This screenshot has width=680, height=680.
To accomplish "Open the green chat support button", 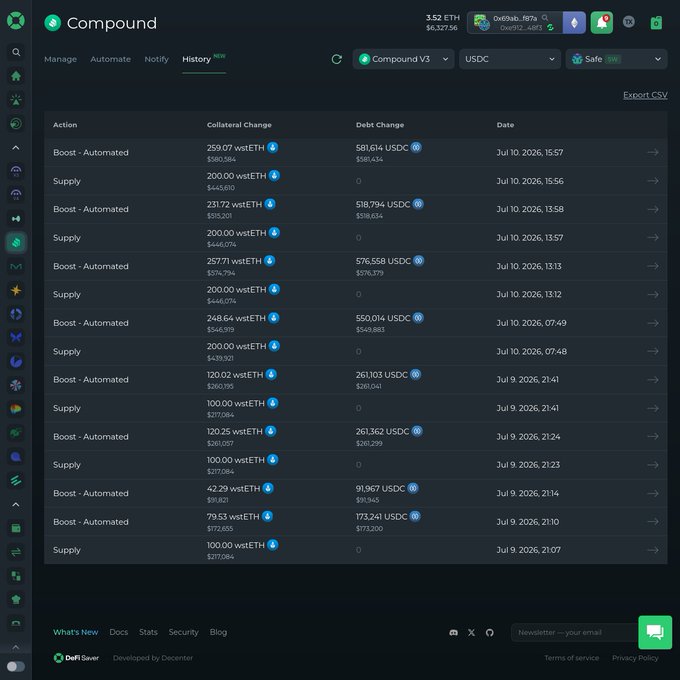I will pyautogui.click(x=655, y=632).
